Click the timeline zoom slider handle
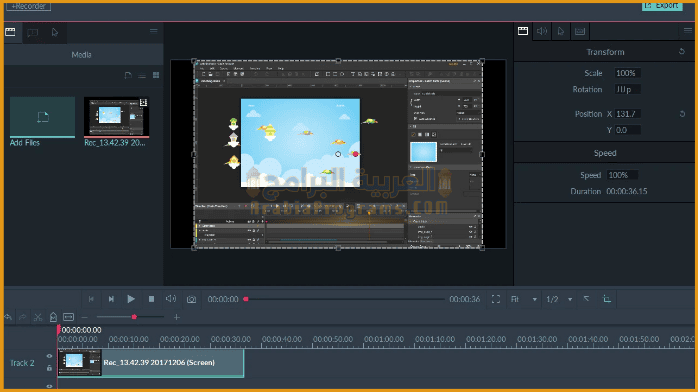Screen dimensions: 698x392 click(x=134, y=317)
